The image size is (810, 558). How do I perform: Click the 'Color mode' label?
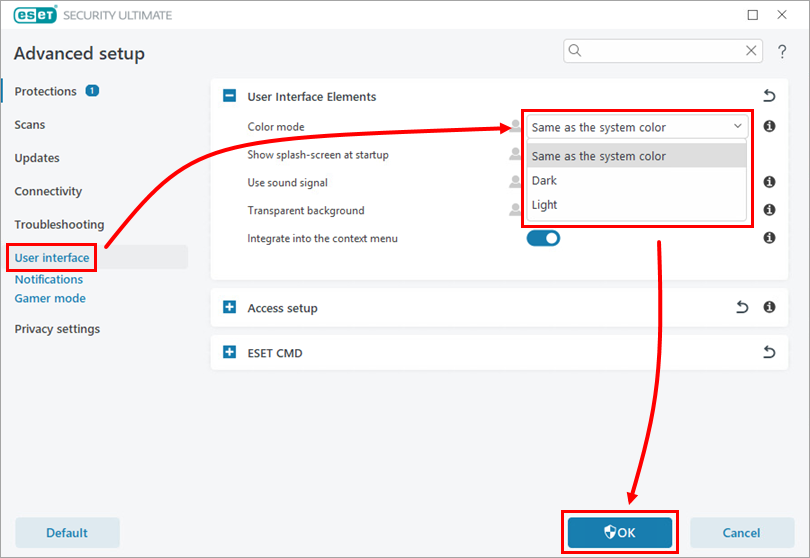click(276, 127)
